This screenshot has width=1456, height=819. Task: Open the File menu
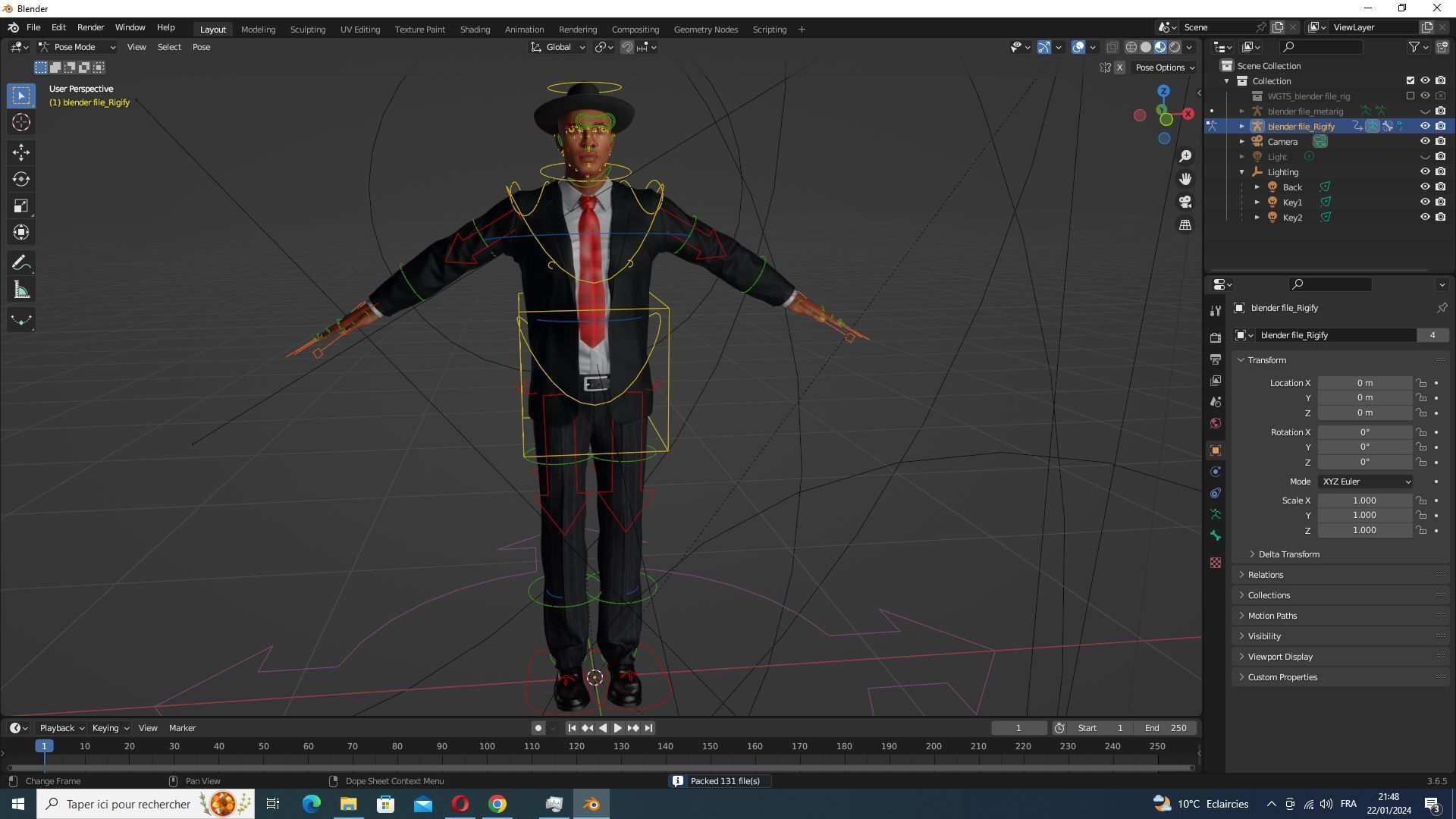[x=33, y=27]
